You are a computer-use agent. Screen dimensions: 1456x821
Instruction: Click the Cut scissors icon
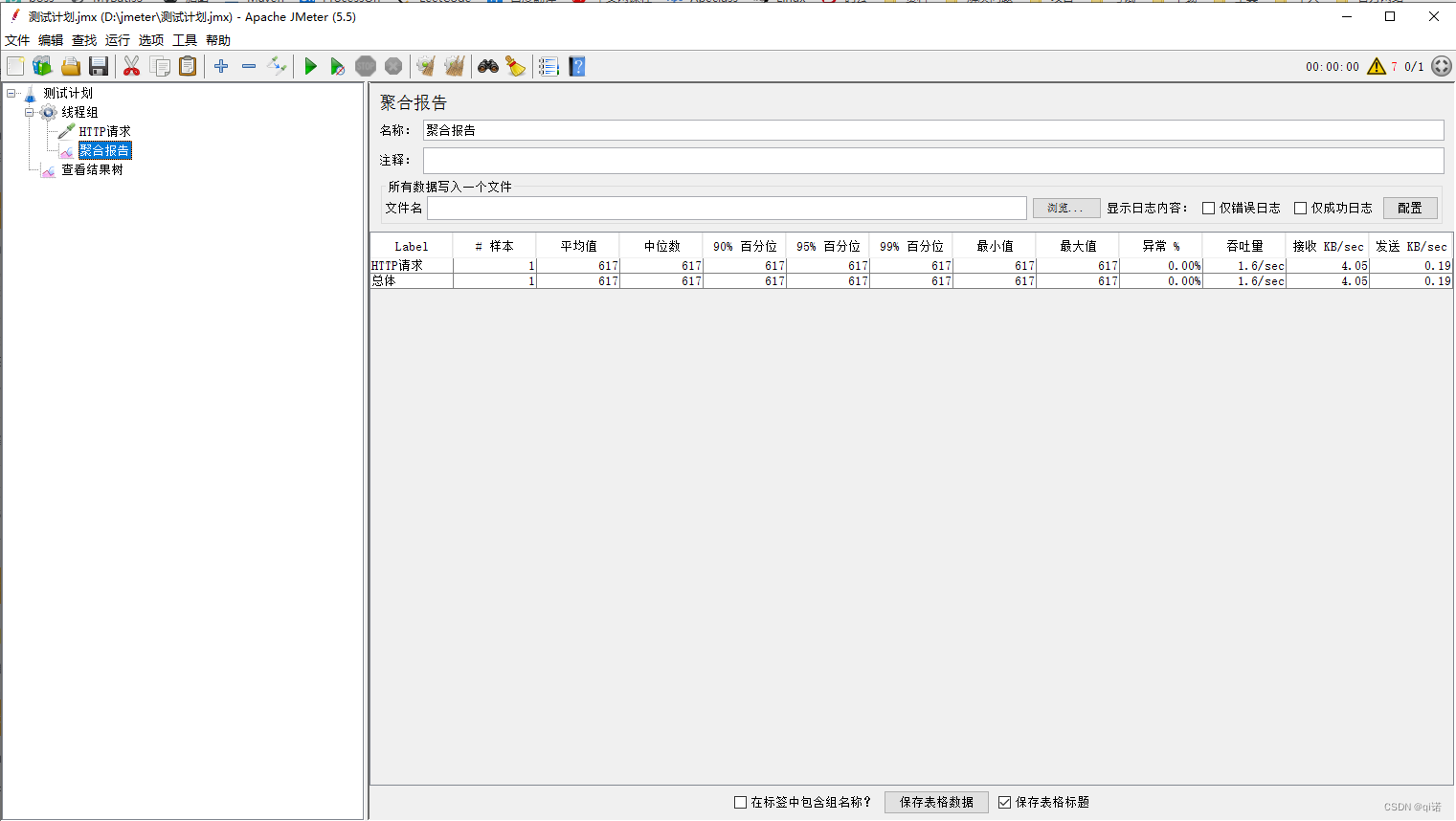(x=132, y=66)
